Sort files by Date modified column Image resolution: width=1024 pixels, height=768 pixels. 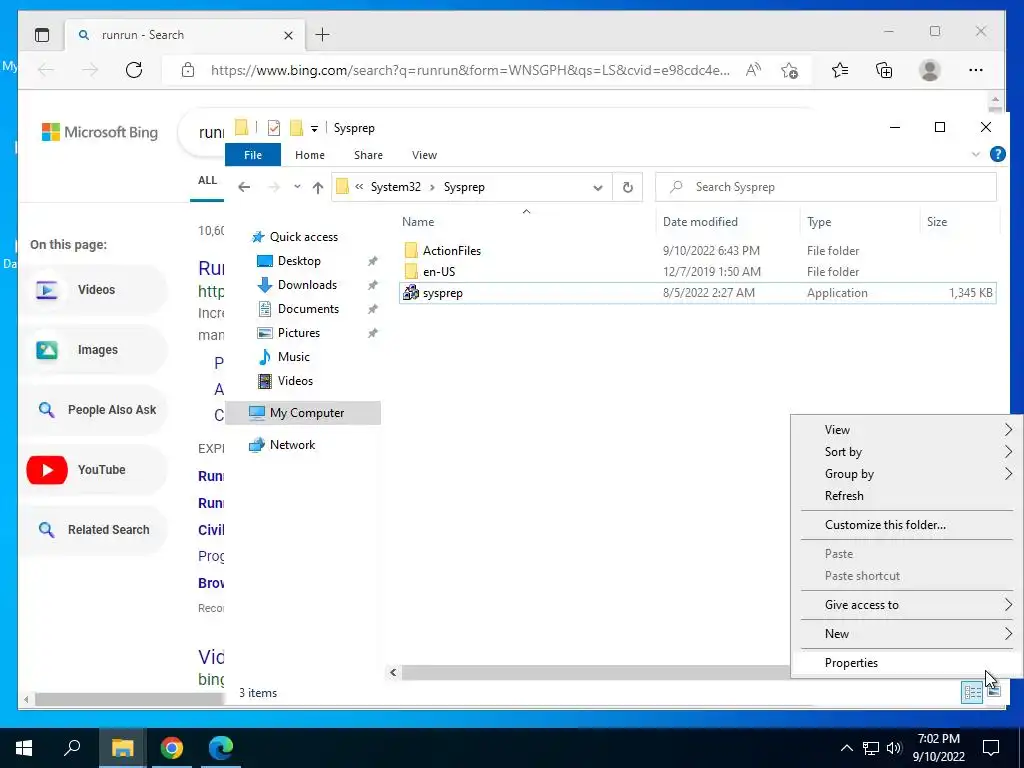pos(728,222)
